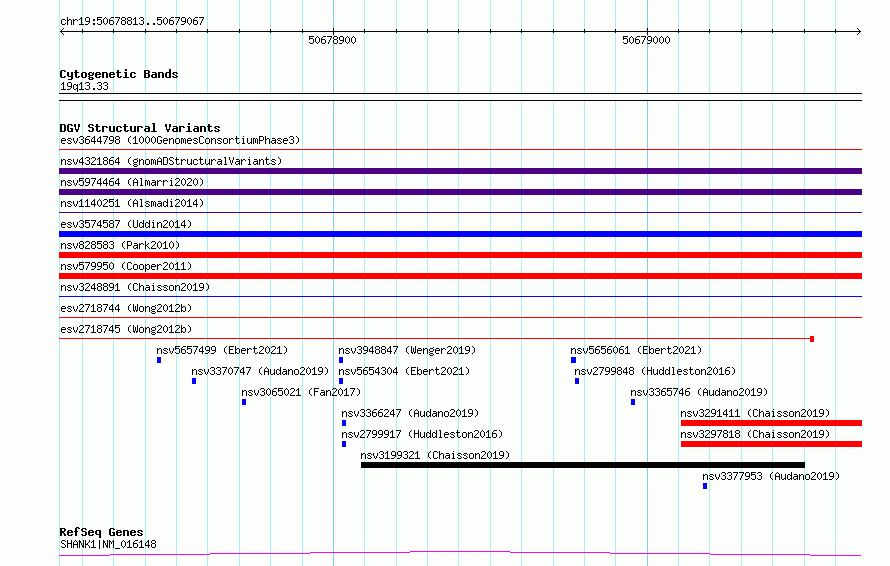Viewport: 890px width, 566px height.
Task: Select the blue marker under nsv5654304
Action: click(341, 381)
